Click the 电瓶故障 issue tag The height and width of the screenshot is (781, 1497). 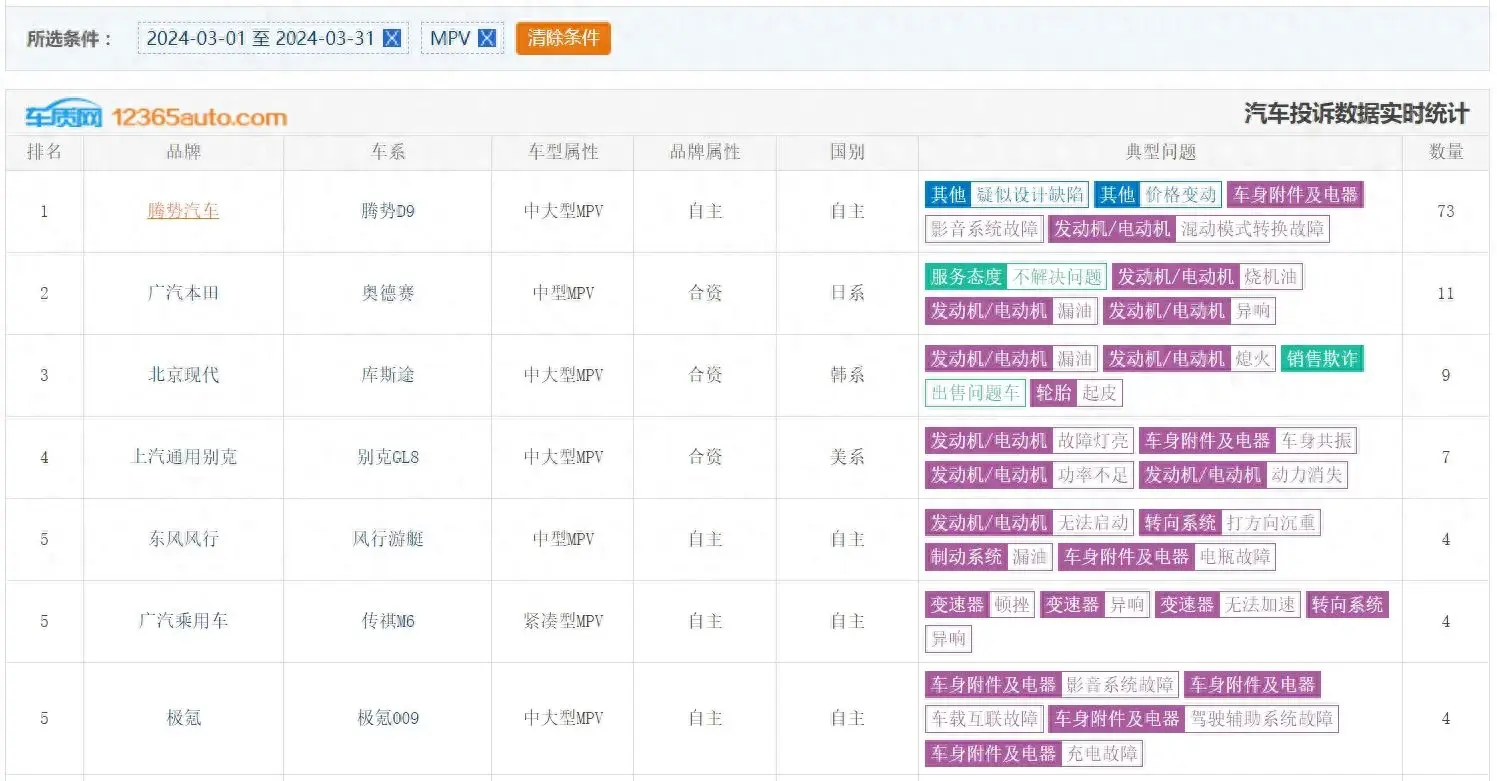point(1235,557)
